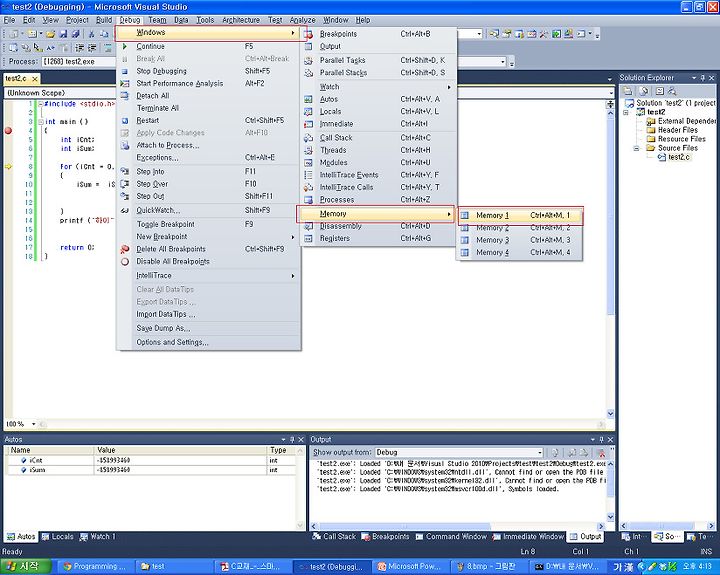This screenshot has width=720, height=575.
Task: Click the Detach All icon
Action: point(124,96)
